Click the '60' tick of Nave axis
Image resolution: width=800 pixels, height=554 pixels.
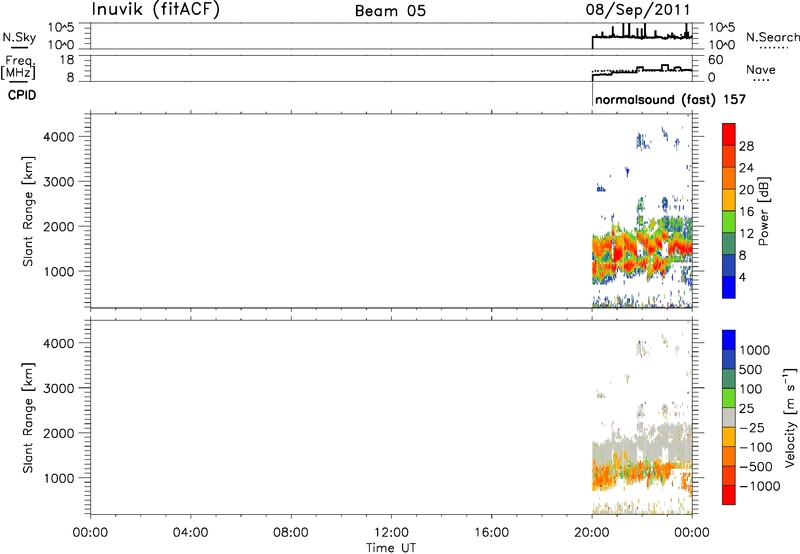pos(715,60)
